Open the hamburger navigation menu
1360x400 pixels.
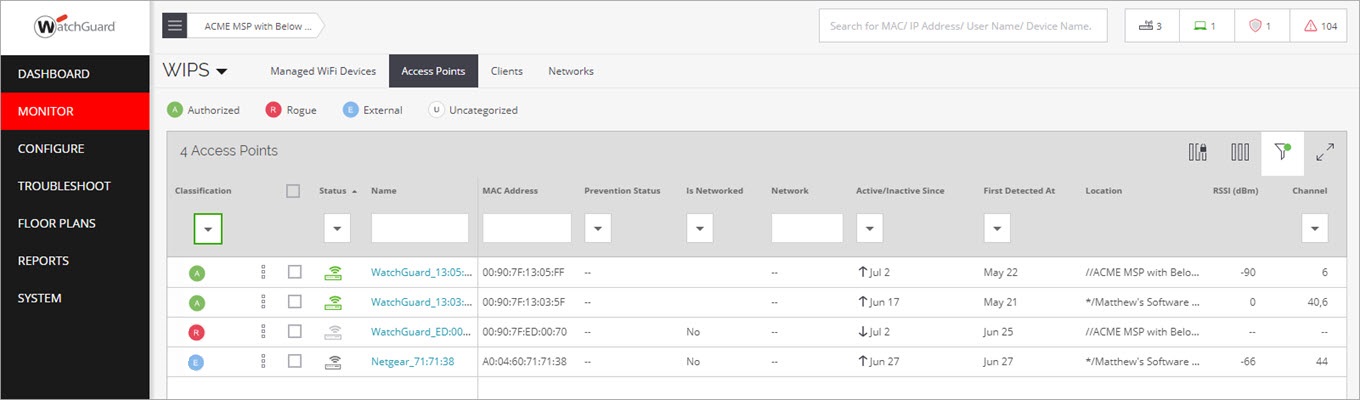(175, 26)
